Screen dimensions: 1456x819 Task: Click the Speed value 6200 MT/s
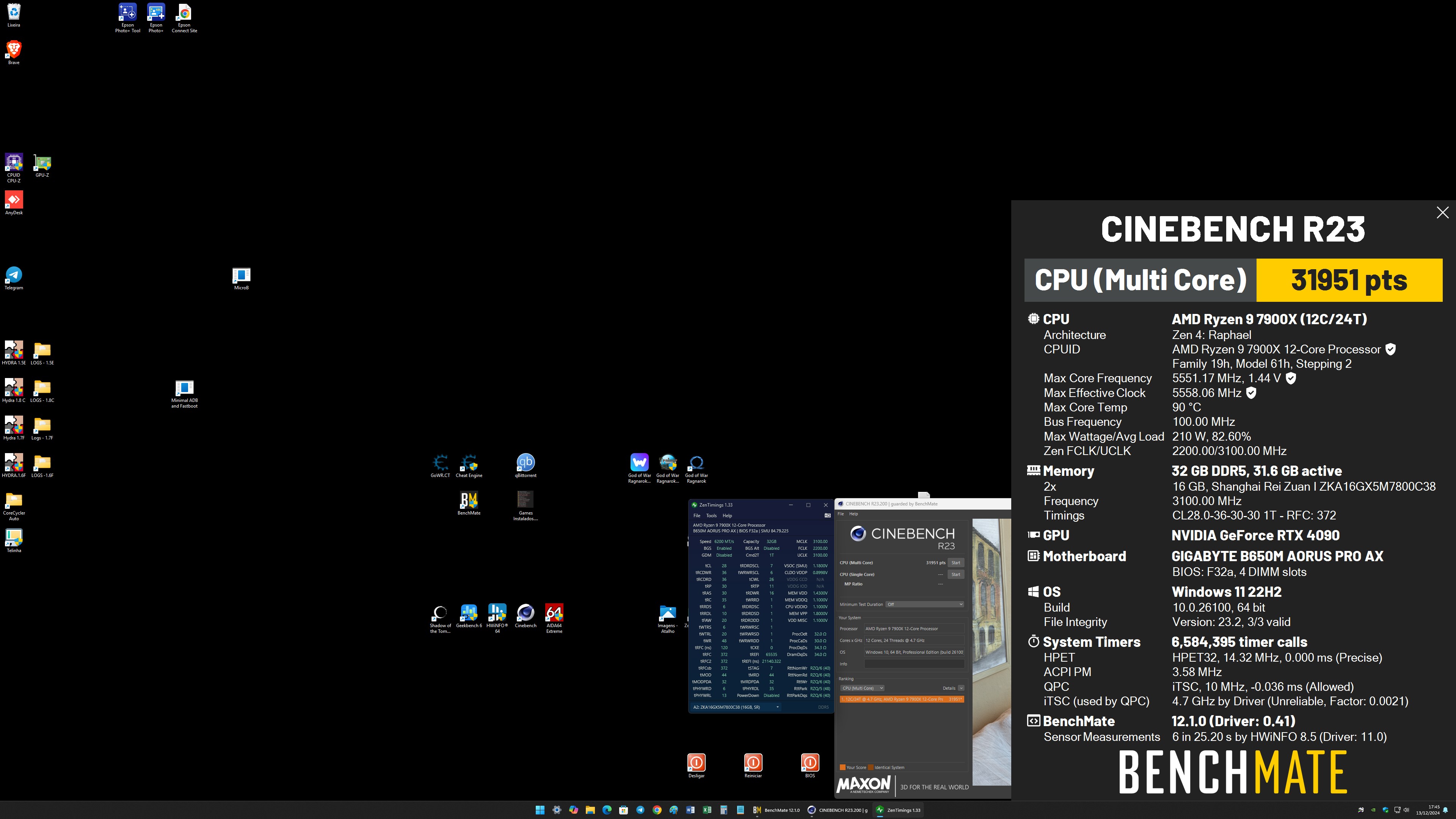point(724,541)
